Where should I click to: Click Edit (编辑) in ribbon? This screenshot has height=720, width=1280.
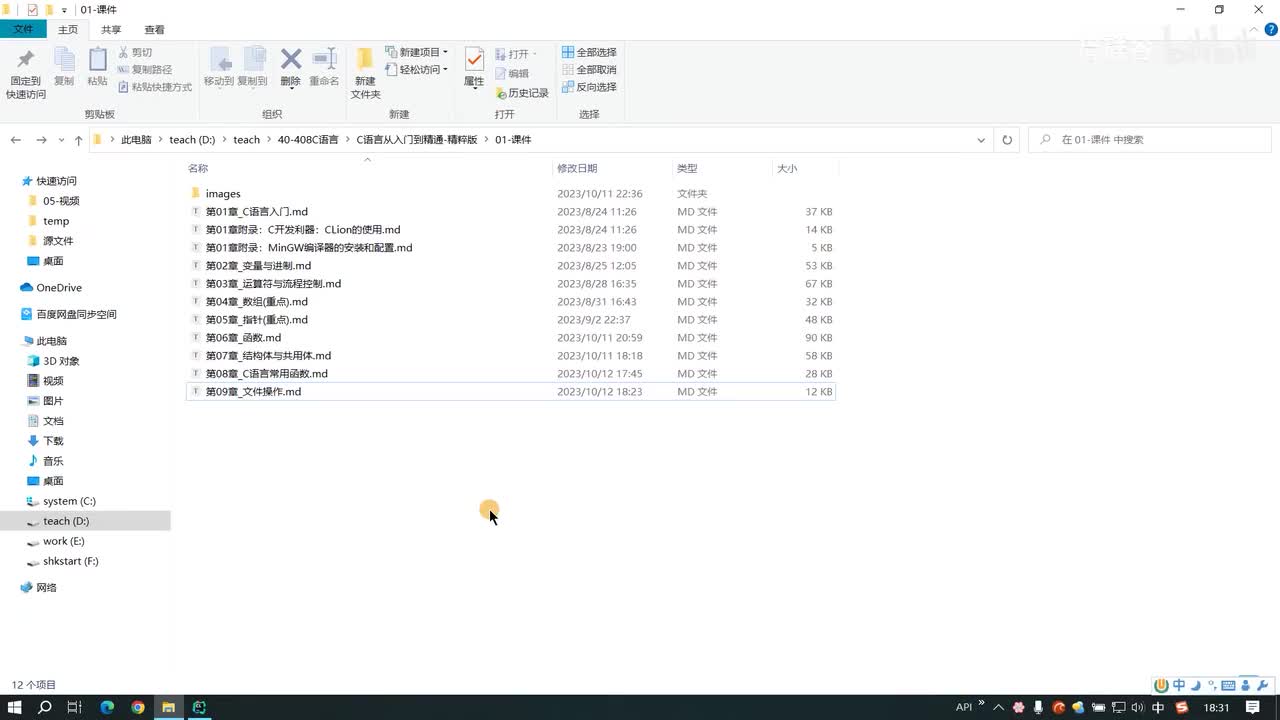[512, 73]
